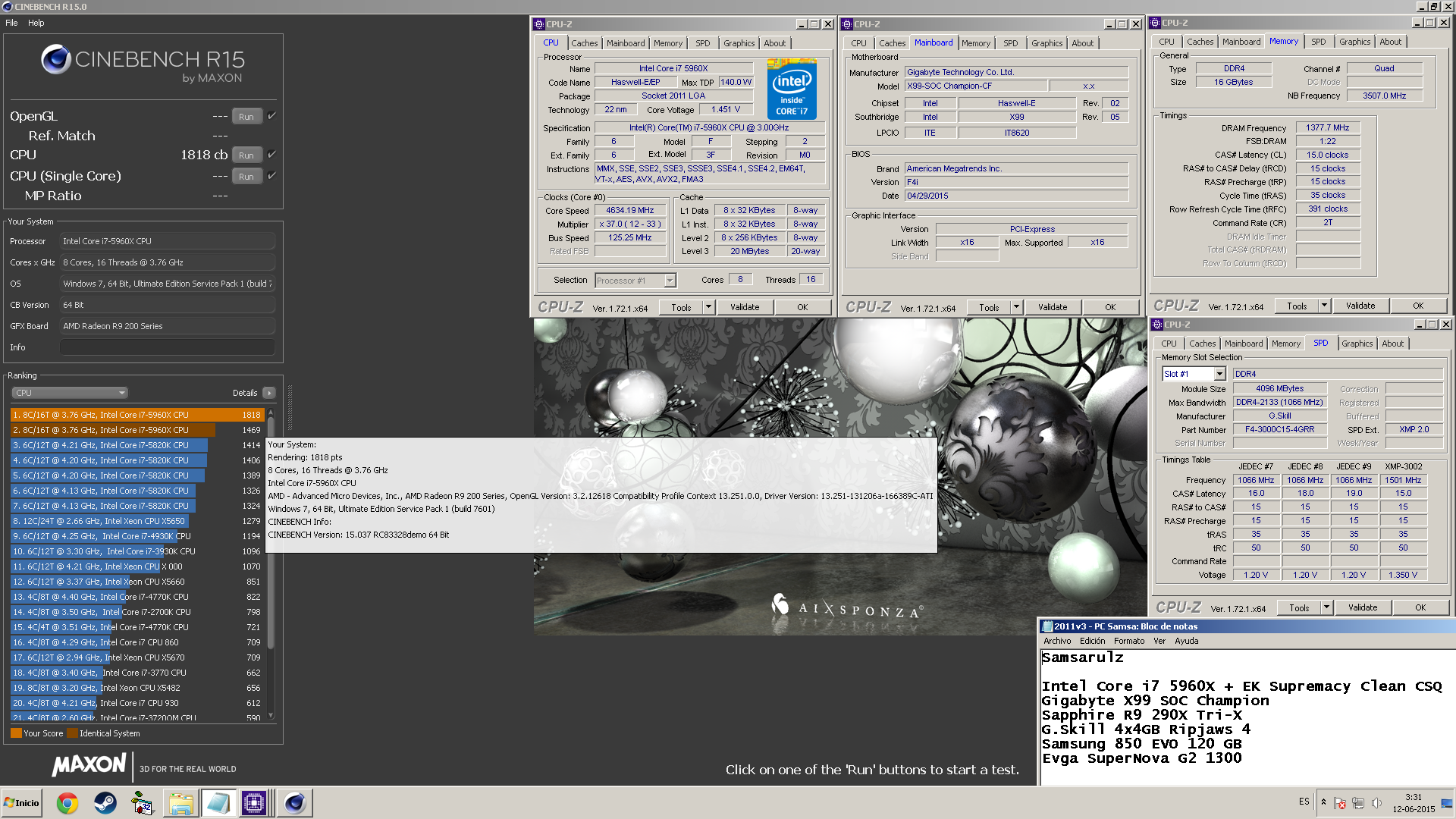
Task: Click the CPU-Z title icon in Memory window
Action: tap(1155, 23)
